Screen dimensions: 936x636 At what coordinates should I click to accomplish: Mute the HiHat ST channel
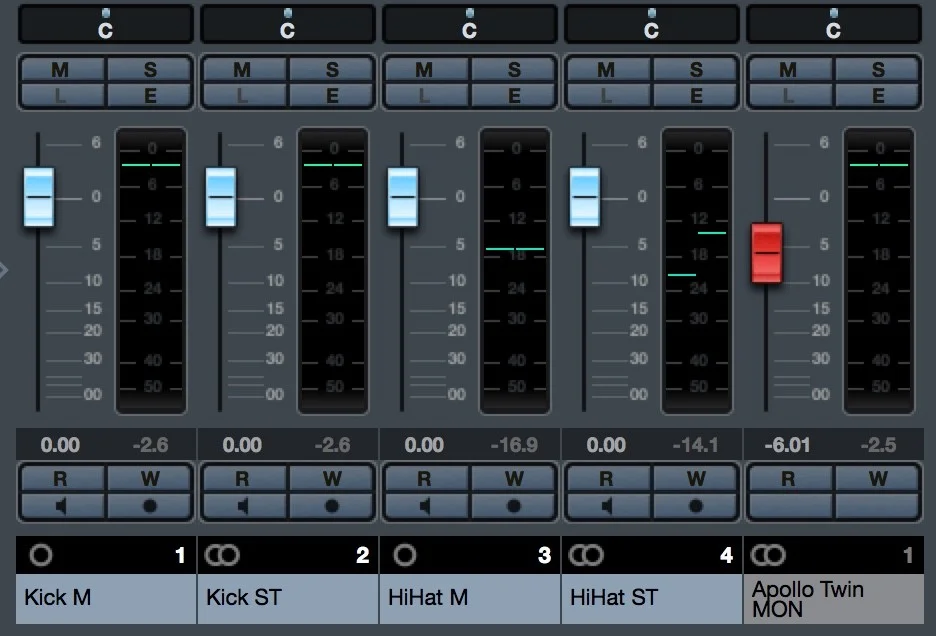[x=608, y=70]
